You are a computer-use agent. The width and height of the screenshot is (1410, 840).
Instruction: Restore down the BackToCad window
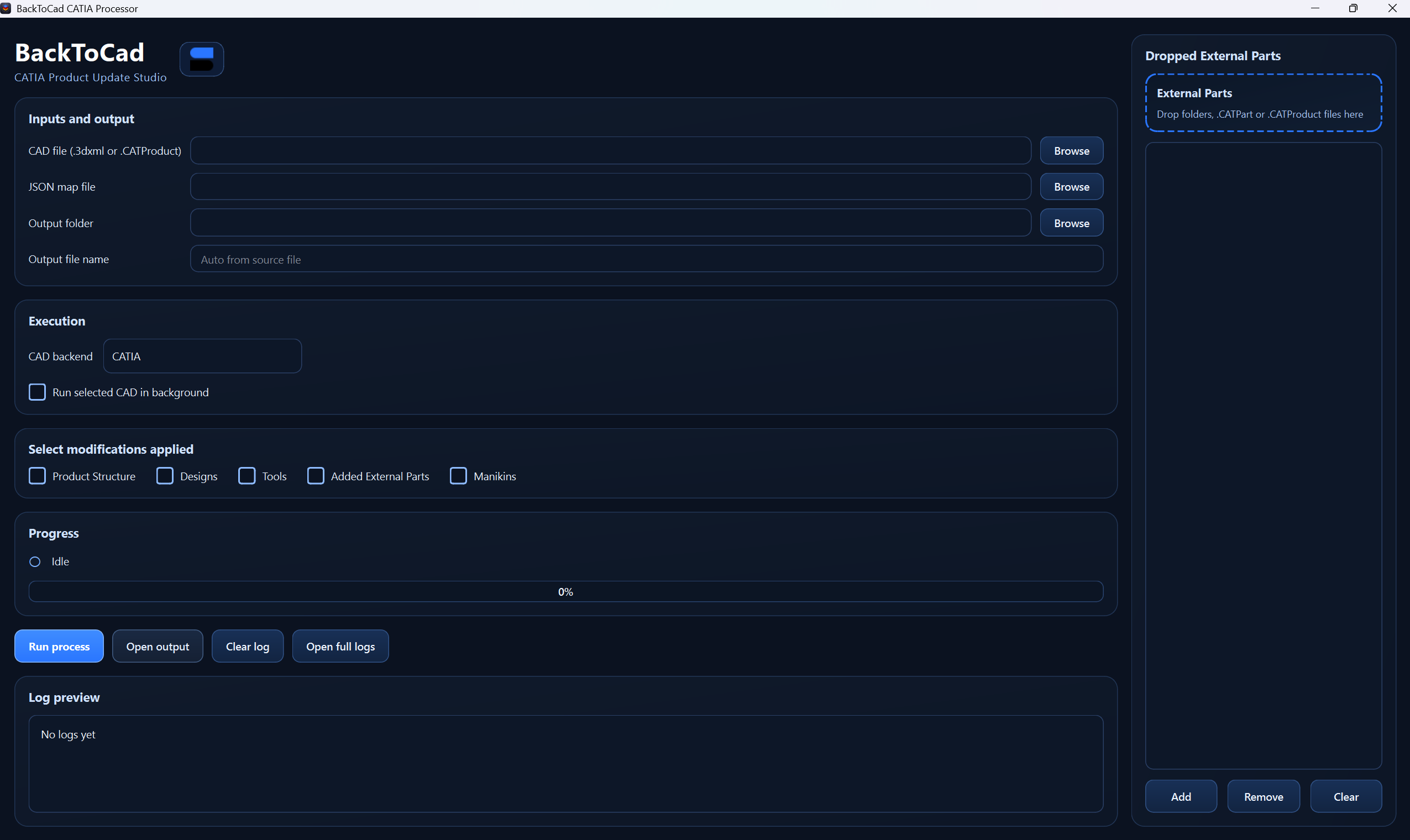point(1354,8)
